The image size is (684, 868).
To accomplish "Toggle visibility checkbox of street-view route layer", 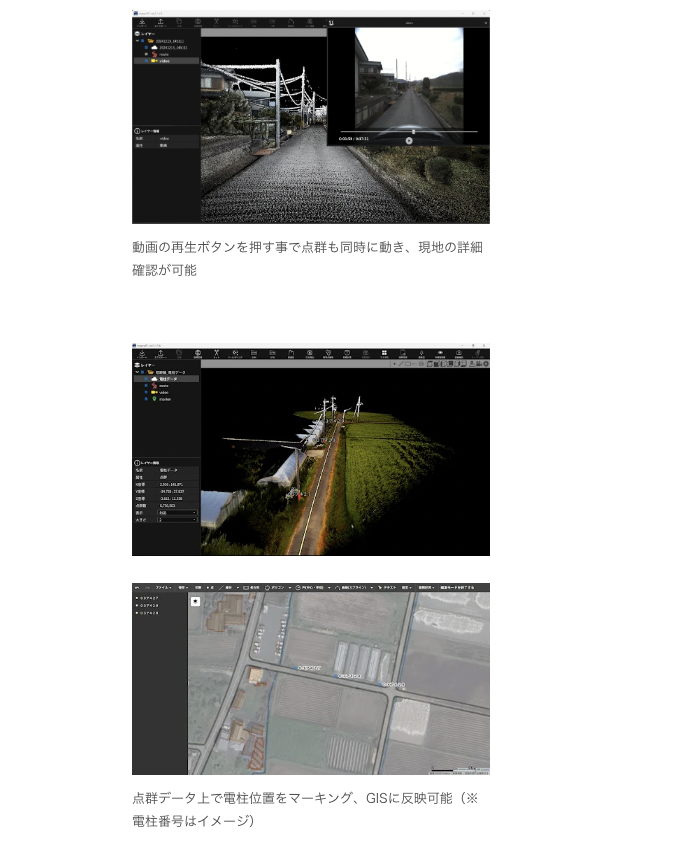I will [146, 54].
